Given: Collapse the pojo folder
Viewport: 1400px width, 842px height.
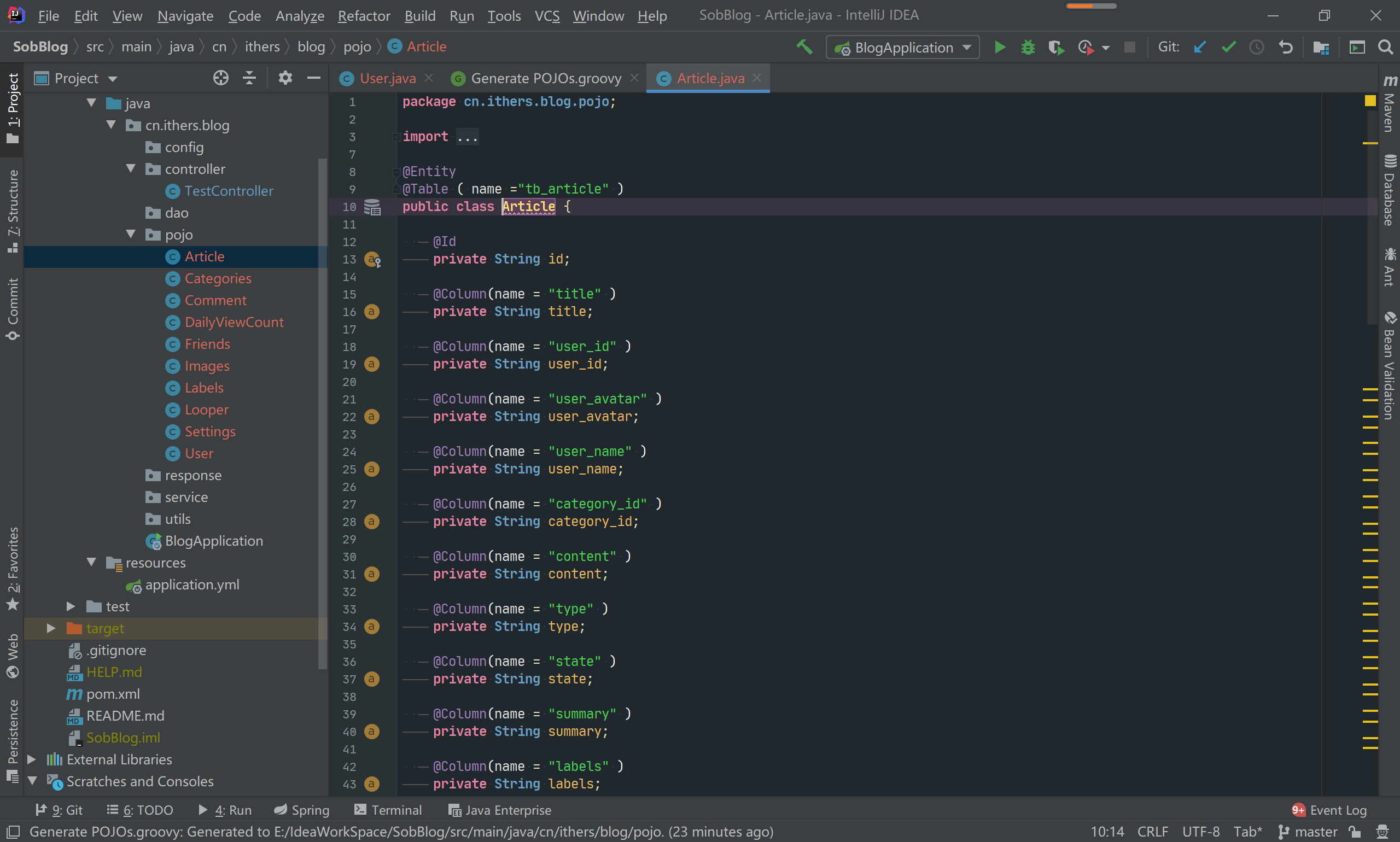Looking at the screenshot, I should [x=131, y=235].
